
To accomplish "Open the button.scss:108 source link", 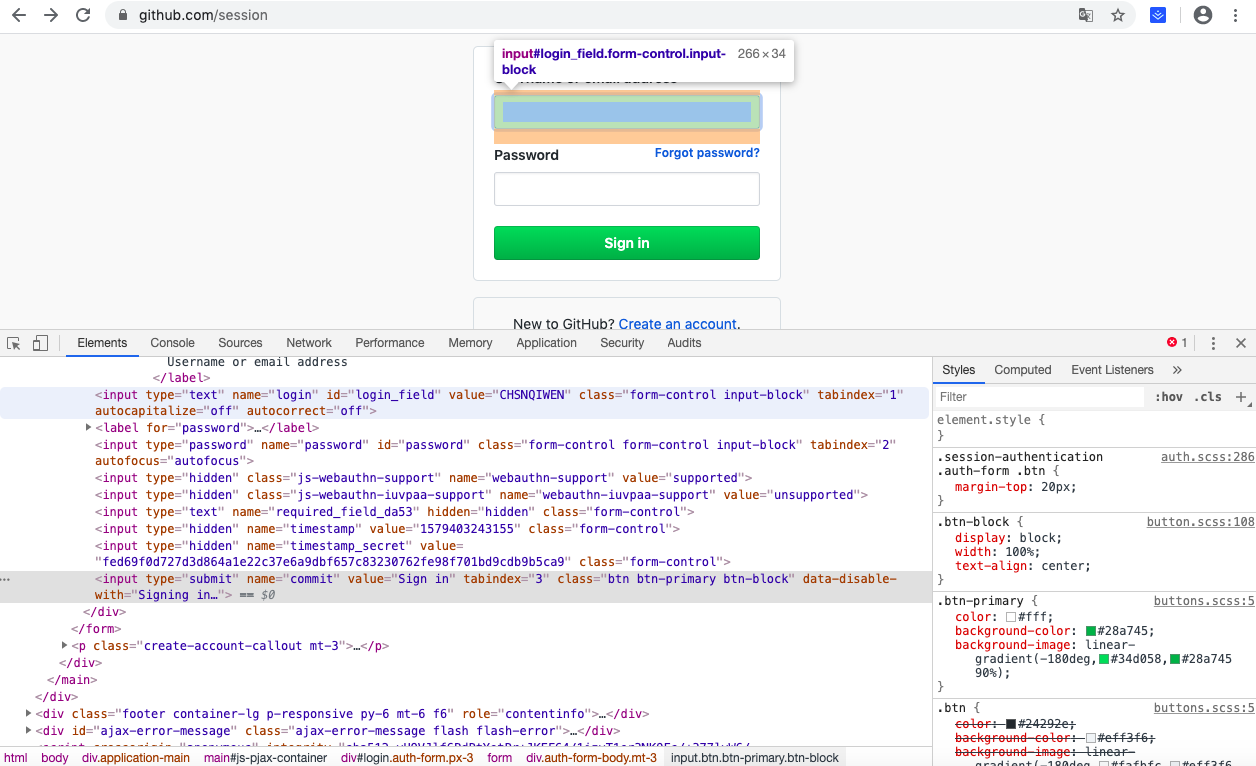I will (1200, 522).
